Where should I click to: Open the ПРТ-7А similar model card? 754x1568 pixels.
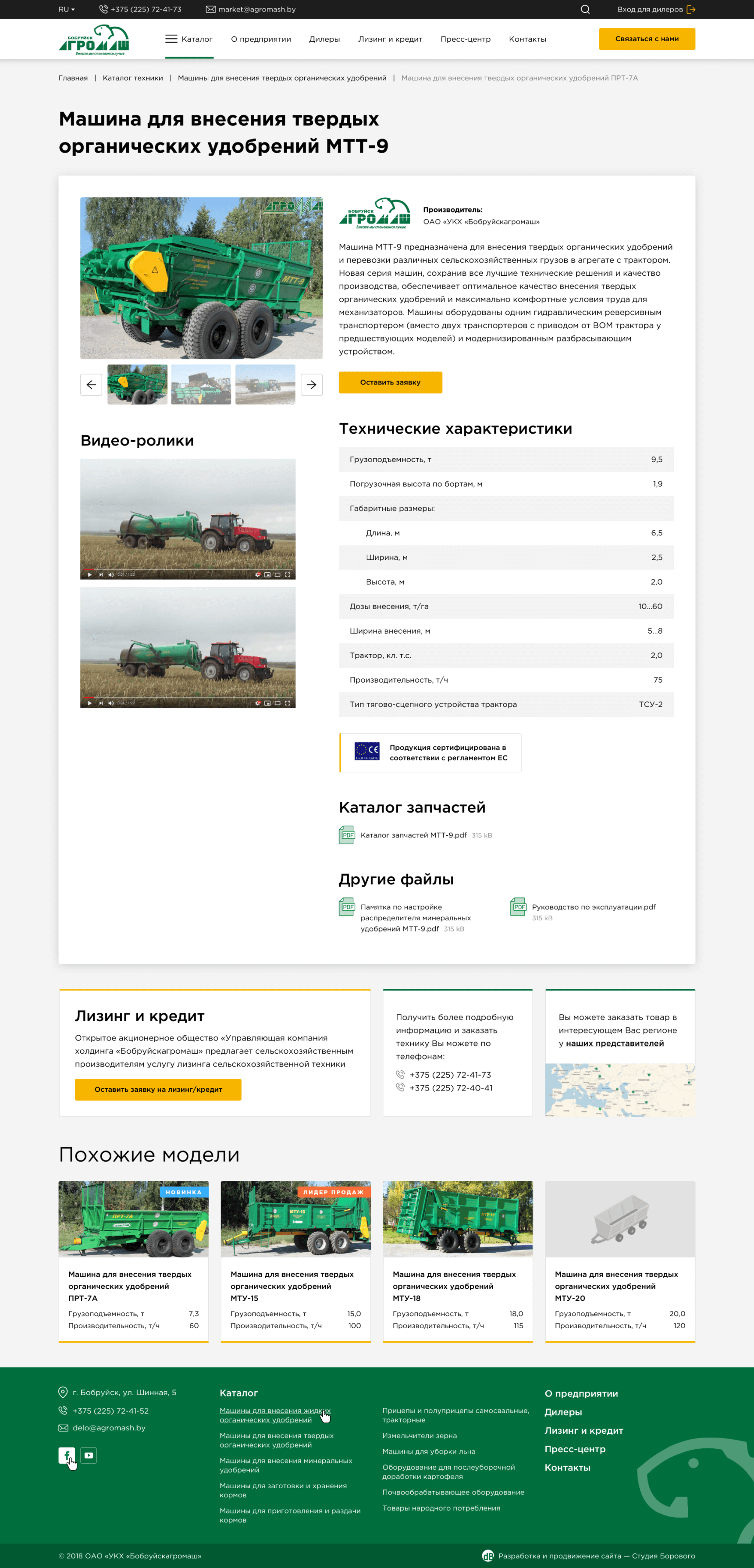pyautogui.click(x=133, y=1262)
